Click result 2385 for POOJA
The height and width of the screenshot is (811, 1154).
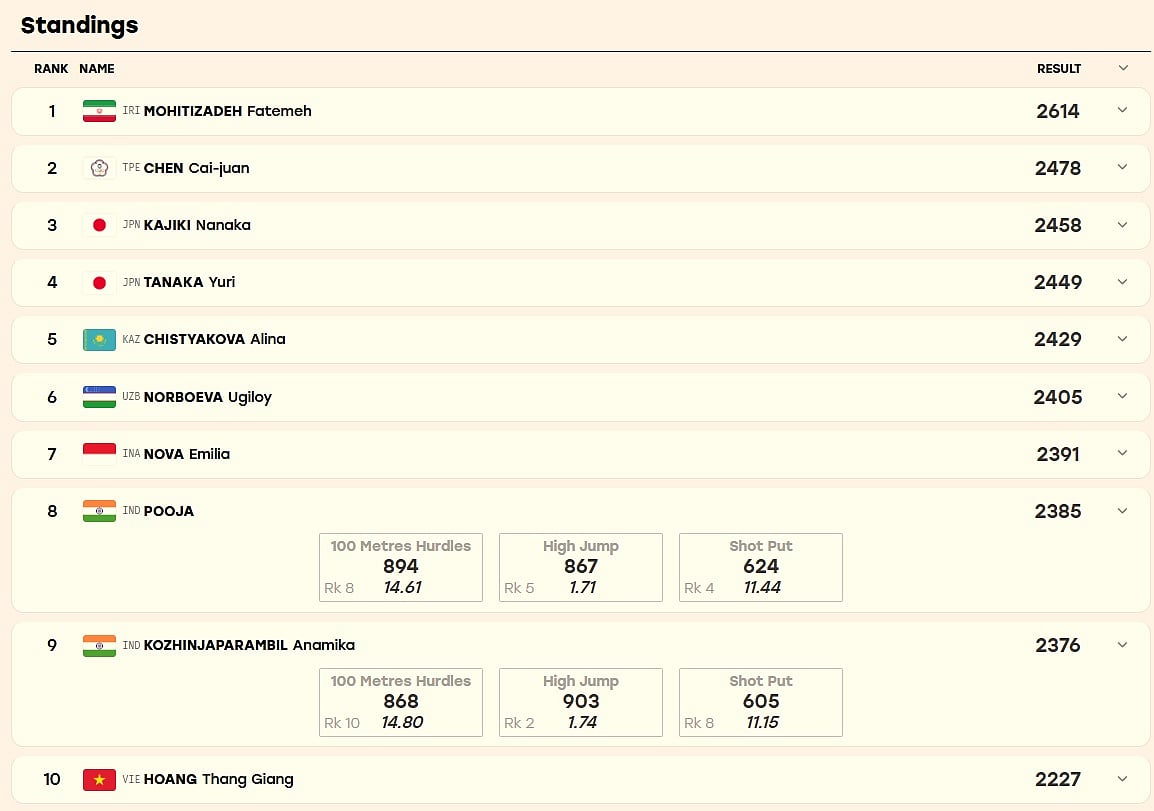click(x=1058, y=511)
